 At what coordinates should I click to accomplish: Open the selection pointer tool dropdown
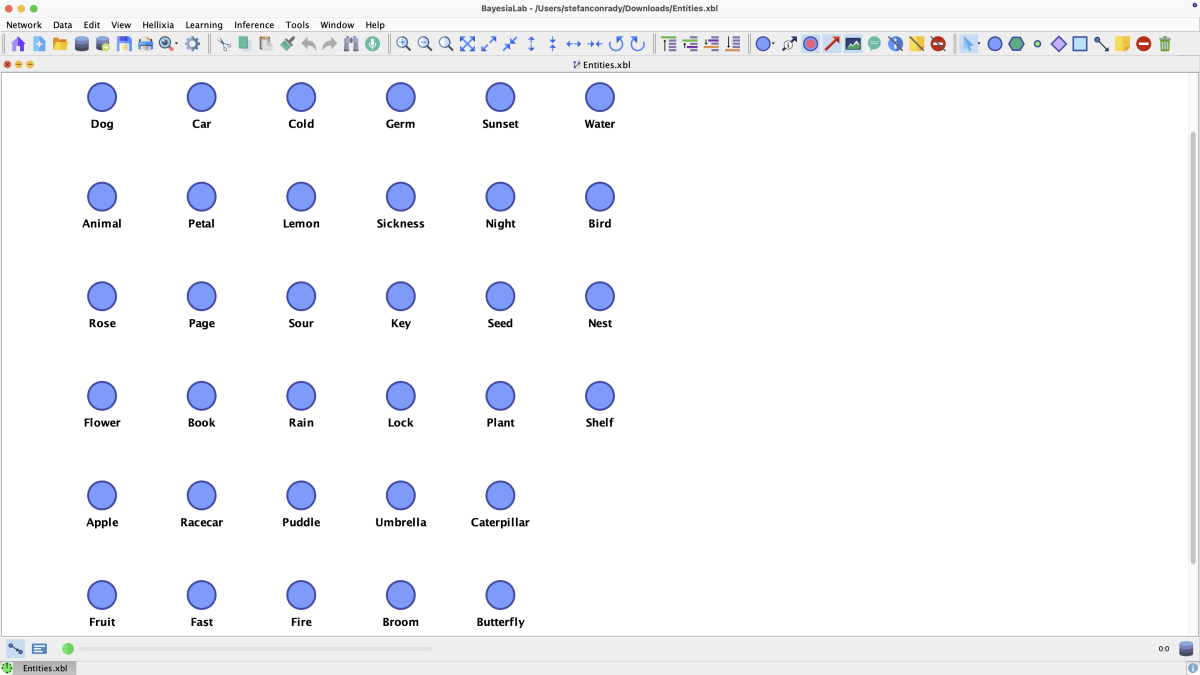(x=978, y=45)
